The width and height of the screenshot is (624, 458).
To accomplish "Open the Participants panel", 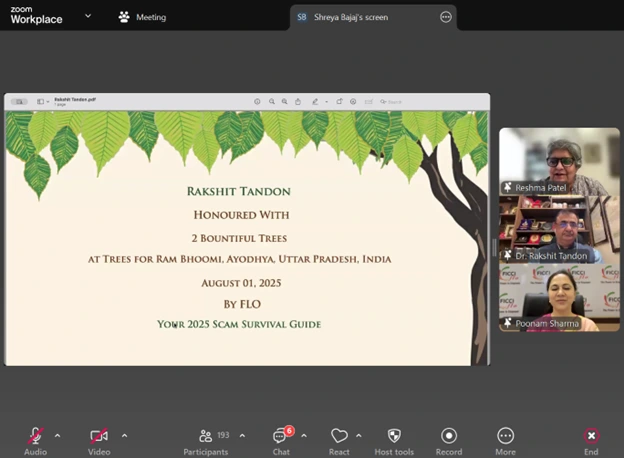I will tap(205, 437).
